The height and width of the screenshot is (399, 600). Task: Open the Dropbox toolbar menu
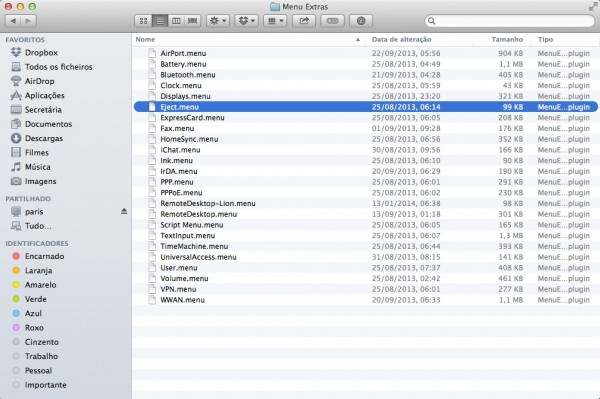click(247, 21)
